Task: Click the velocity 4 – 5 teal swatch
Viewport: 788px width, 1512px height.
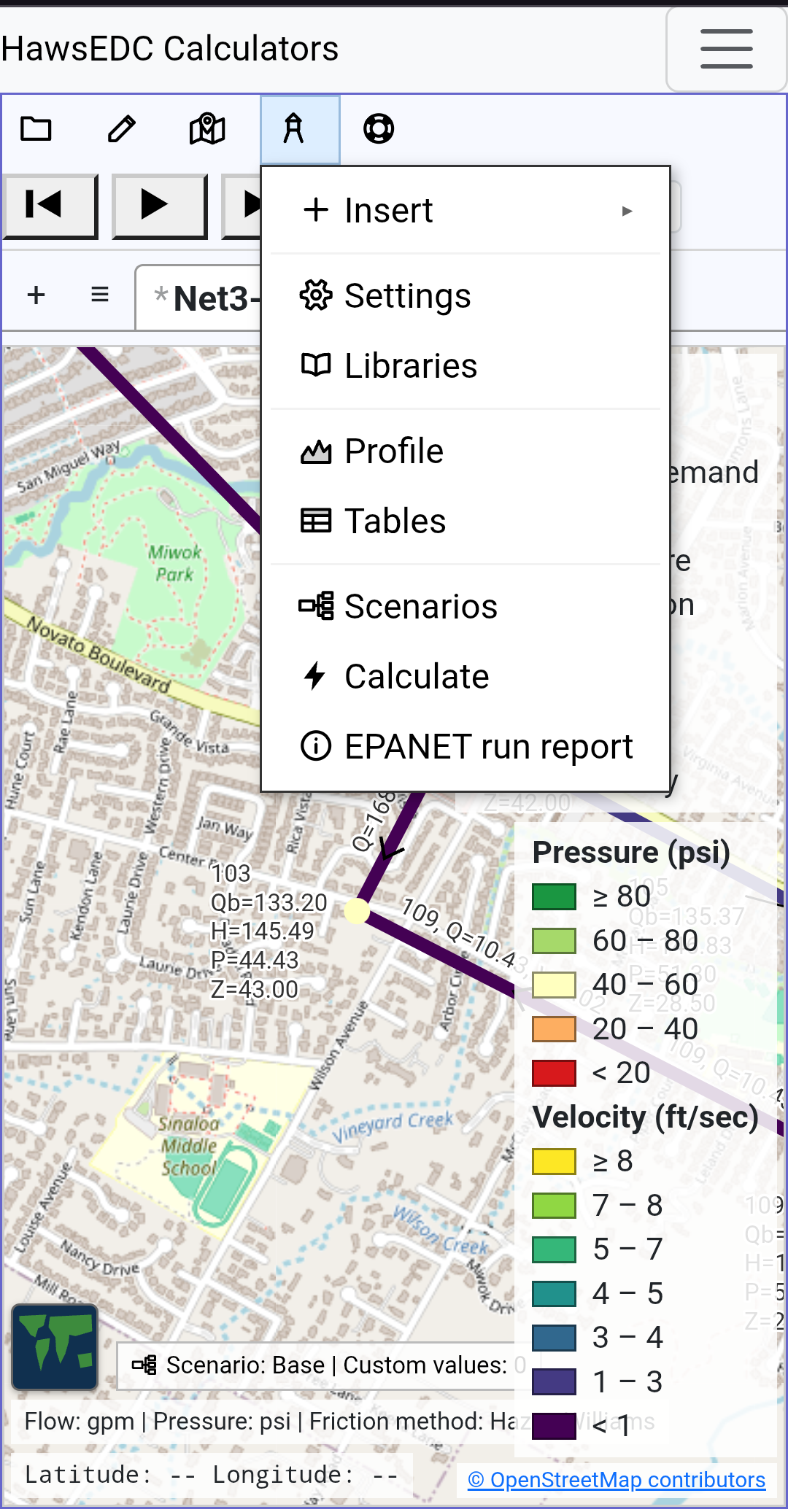Action: (555, 1294)
